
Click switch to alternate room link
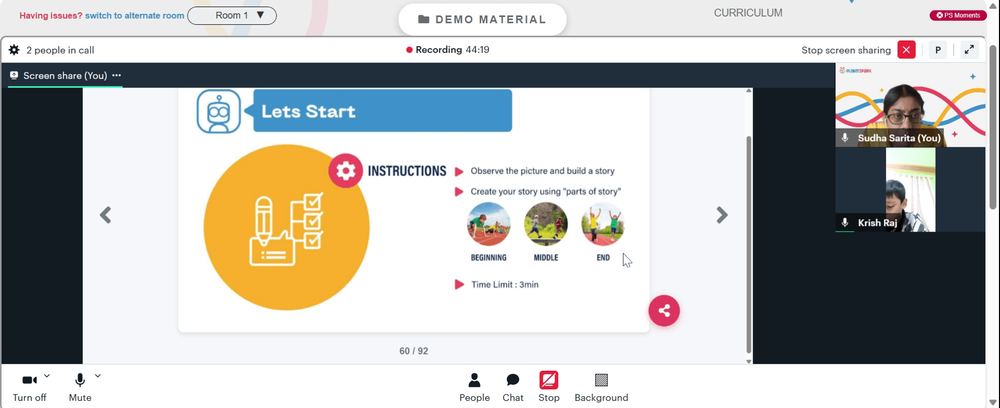click(x=135, y=15)
